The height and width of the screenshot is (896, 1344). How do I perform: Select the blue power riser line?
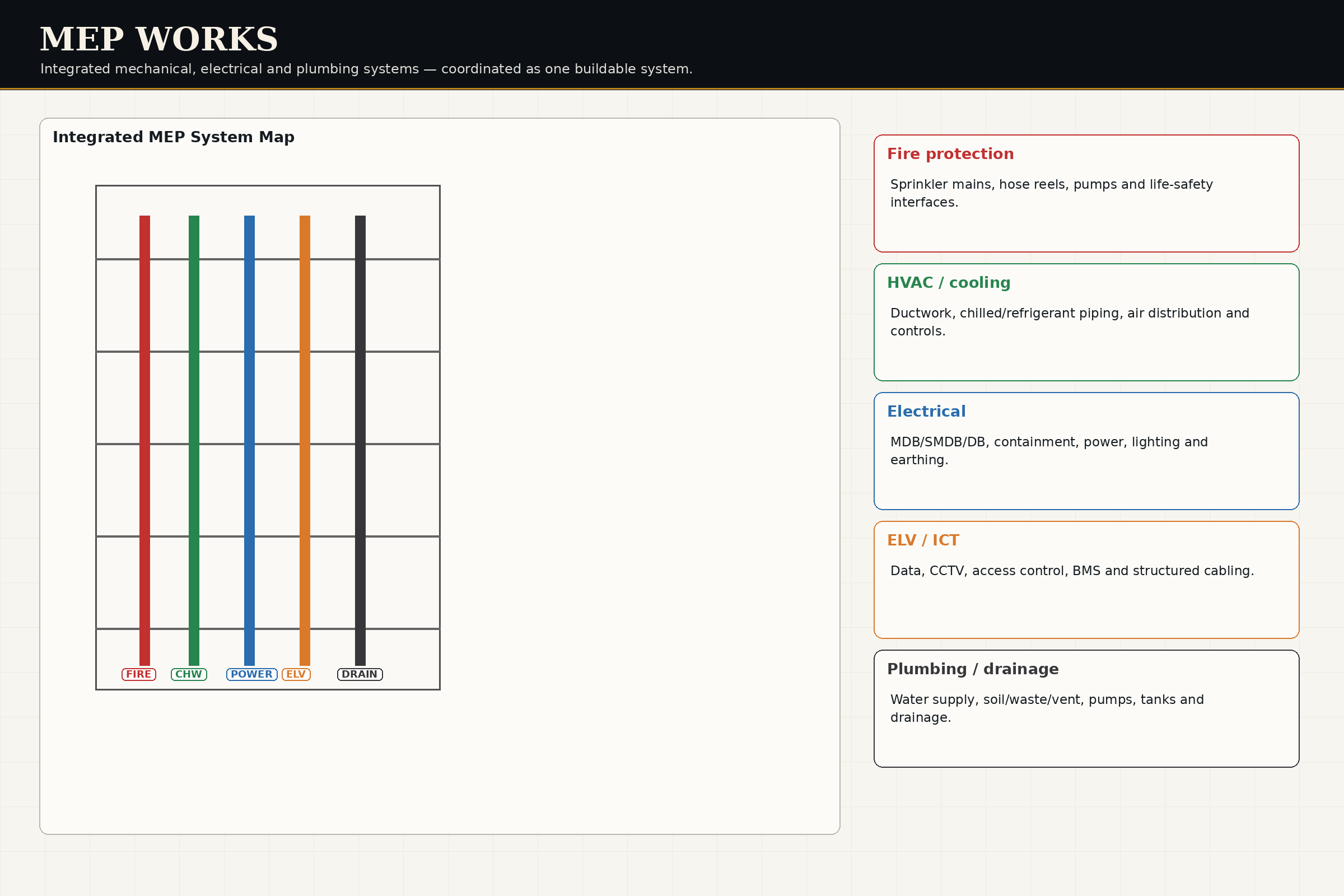click(250, 440)
